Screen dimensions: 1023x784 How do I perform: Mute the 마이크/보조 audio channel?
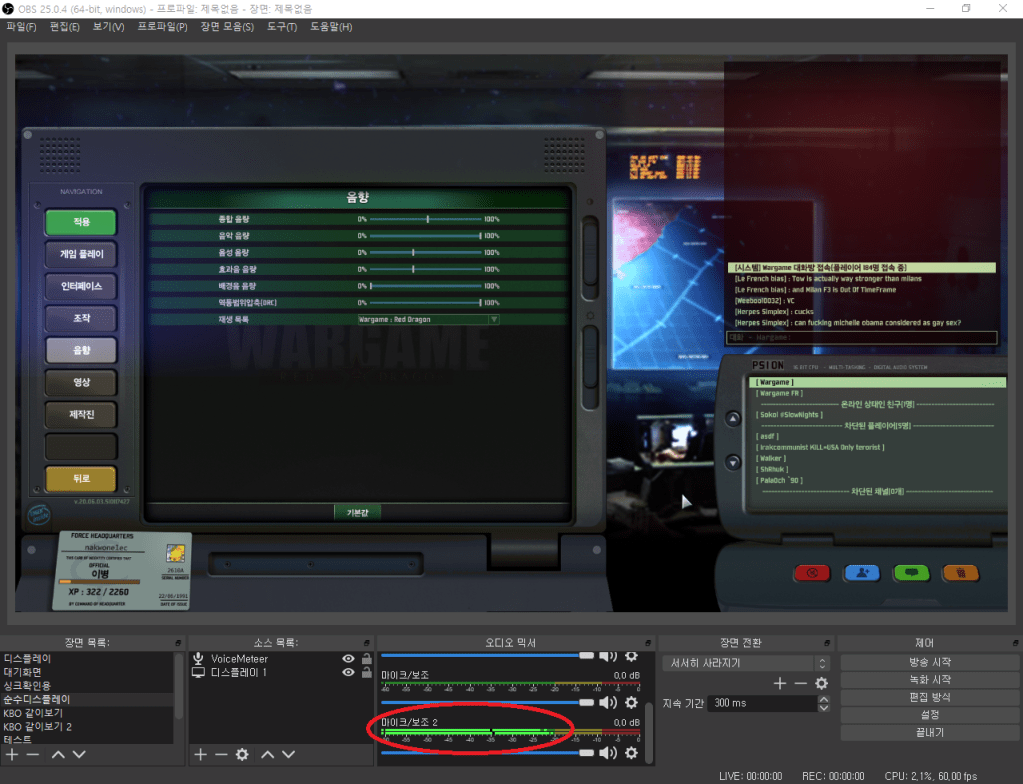coord(607,703)
